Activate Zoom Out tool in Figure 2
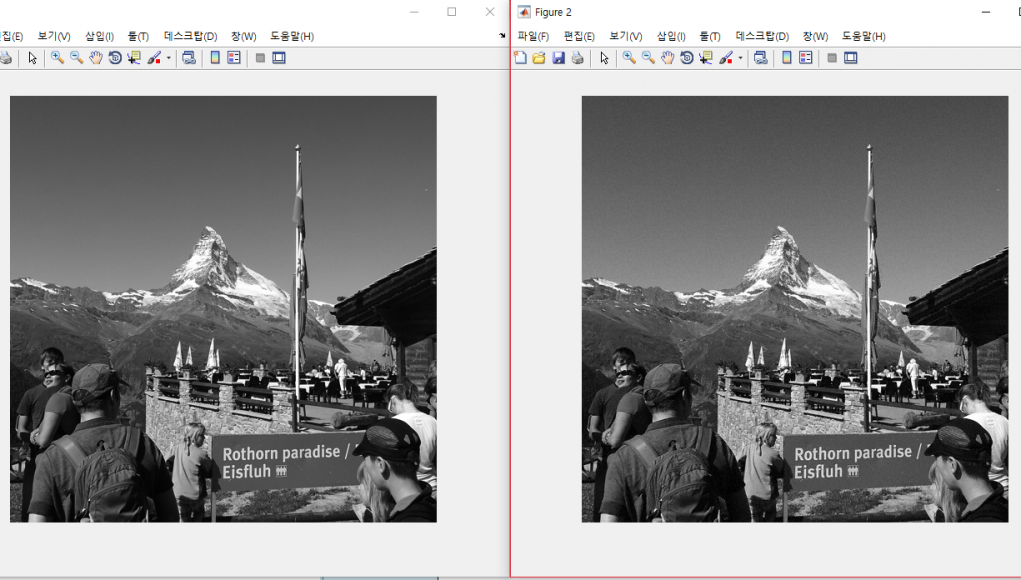 pos(648,58)
